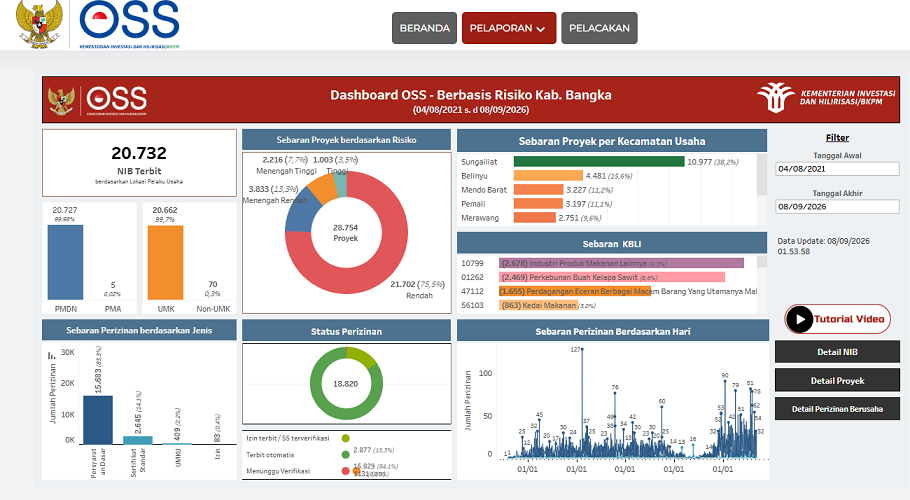Click KBLI code 10799

pos(472,263)
